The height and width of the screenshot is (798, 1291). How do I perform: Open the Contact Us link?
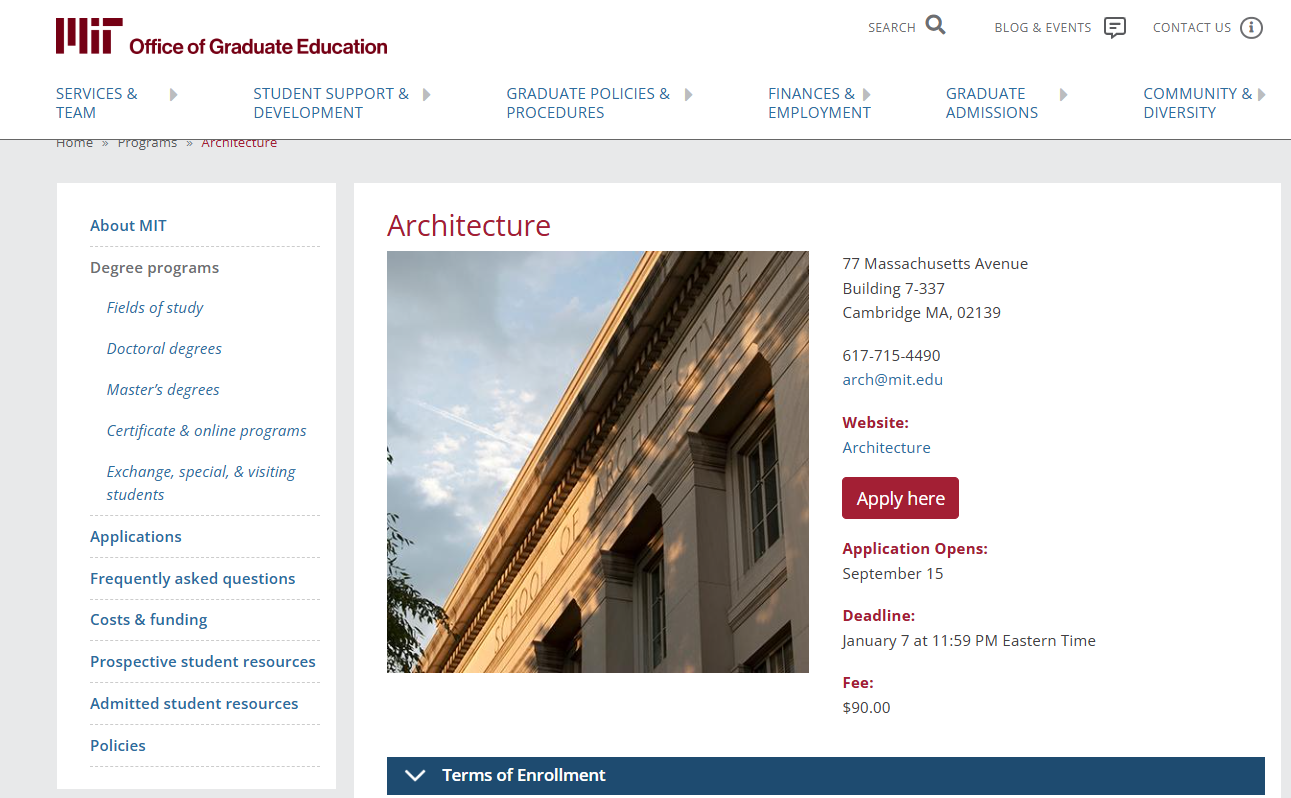pos(1192,28)
